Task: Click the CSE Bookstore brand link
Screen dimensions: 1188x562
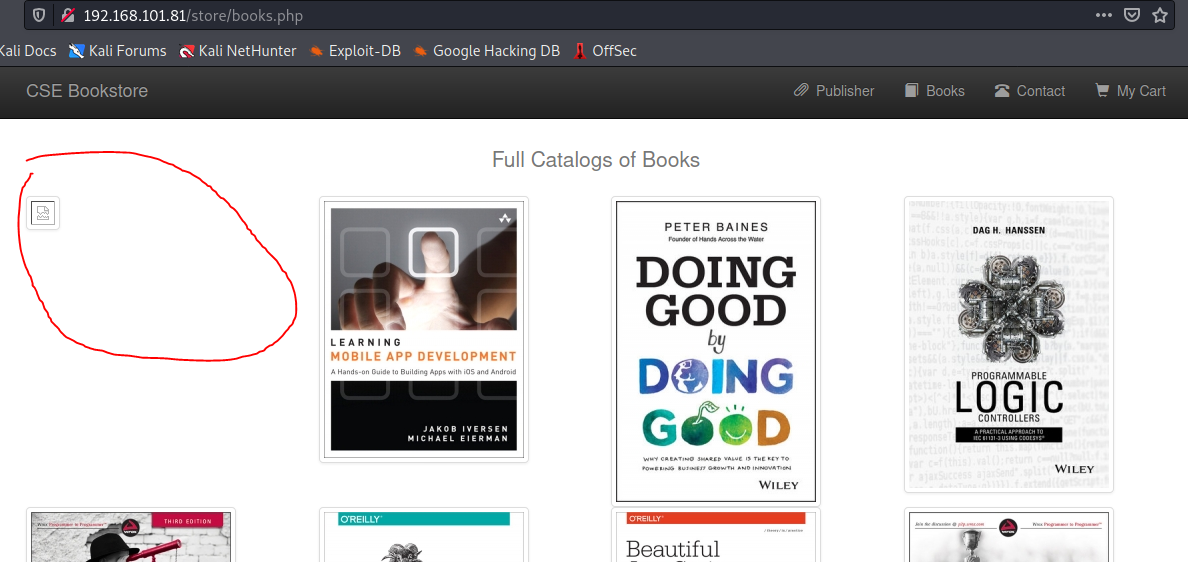Action: (x=87, y=91)
